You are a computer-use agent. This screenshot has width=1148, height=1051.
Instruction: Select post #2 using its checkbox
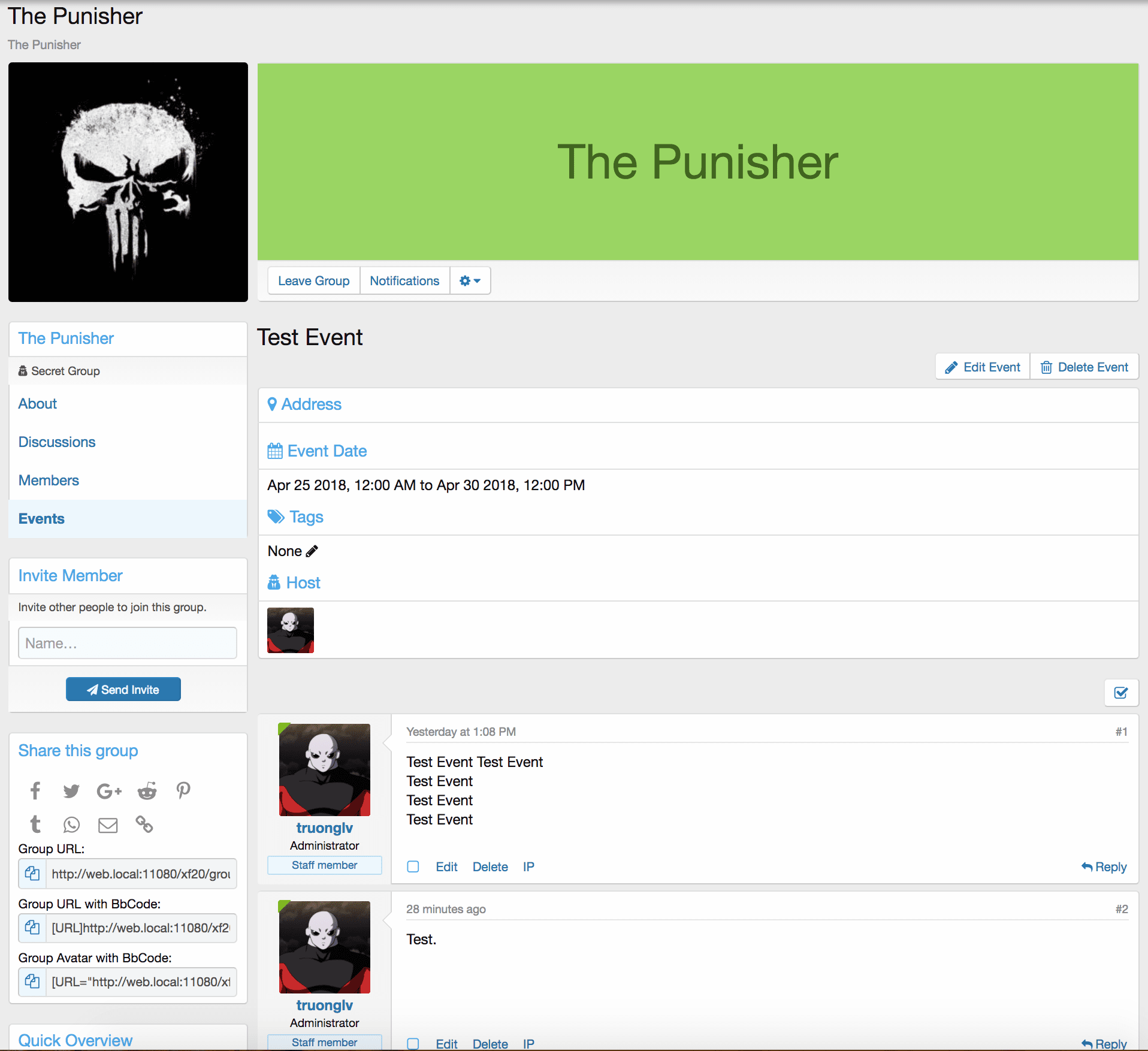(x=413, y=1043)
